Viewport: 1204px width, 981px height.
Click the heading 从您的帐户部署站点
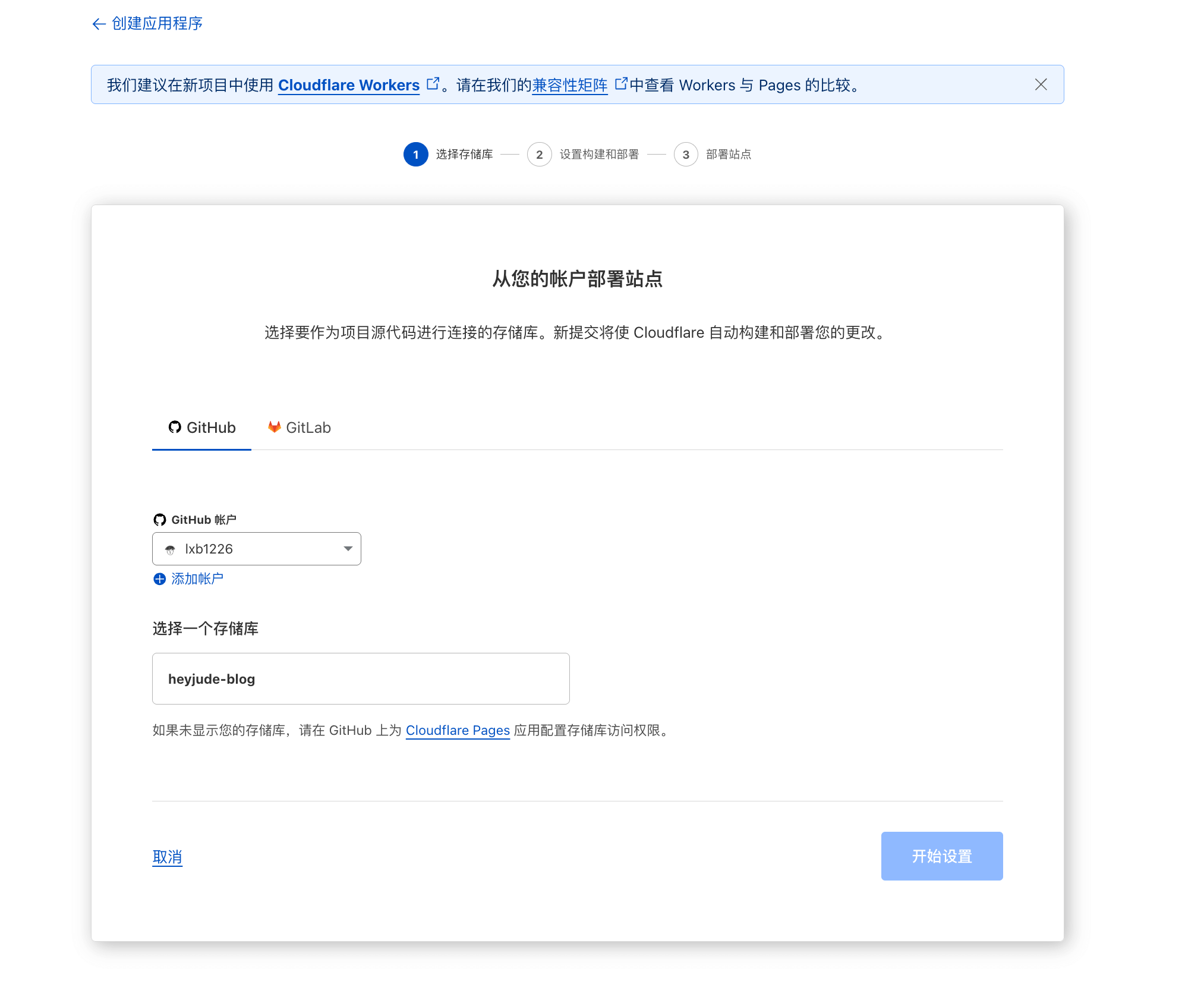577,279
